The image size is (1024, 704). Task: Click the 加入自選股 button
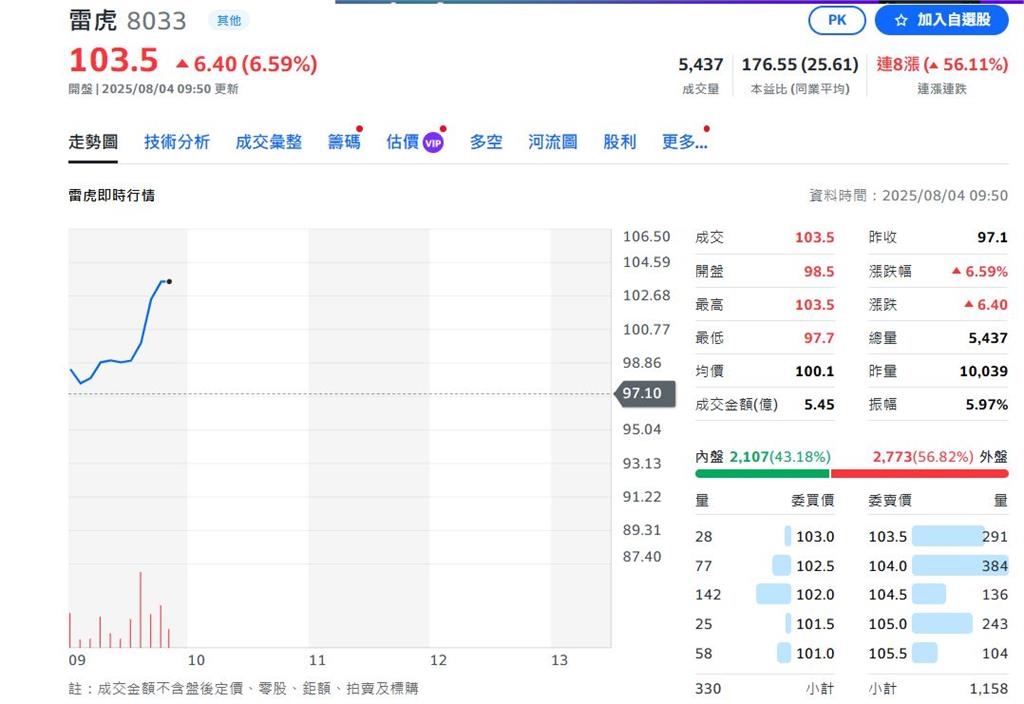pyautogui.click(x=940, y=20)
